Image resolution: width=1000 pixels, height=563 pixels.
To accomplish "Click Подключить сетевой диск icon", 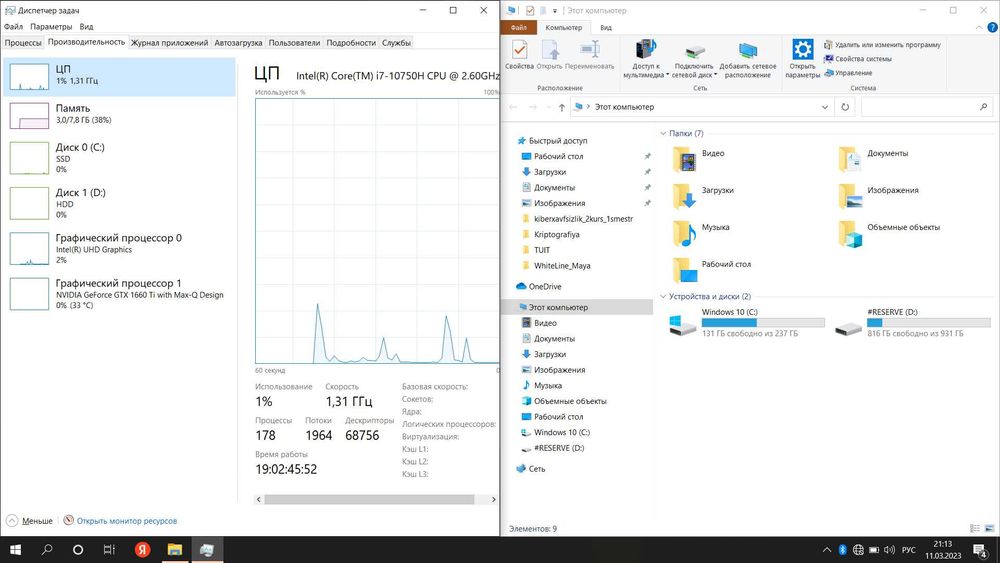I will coord(694,58).
